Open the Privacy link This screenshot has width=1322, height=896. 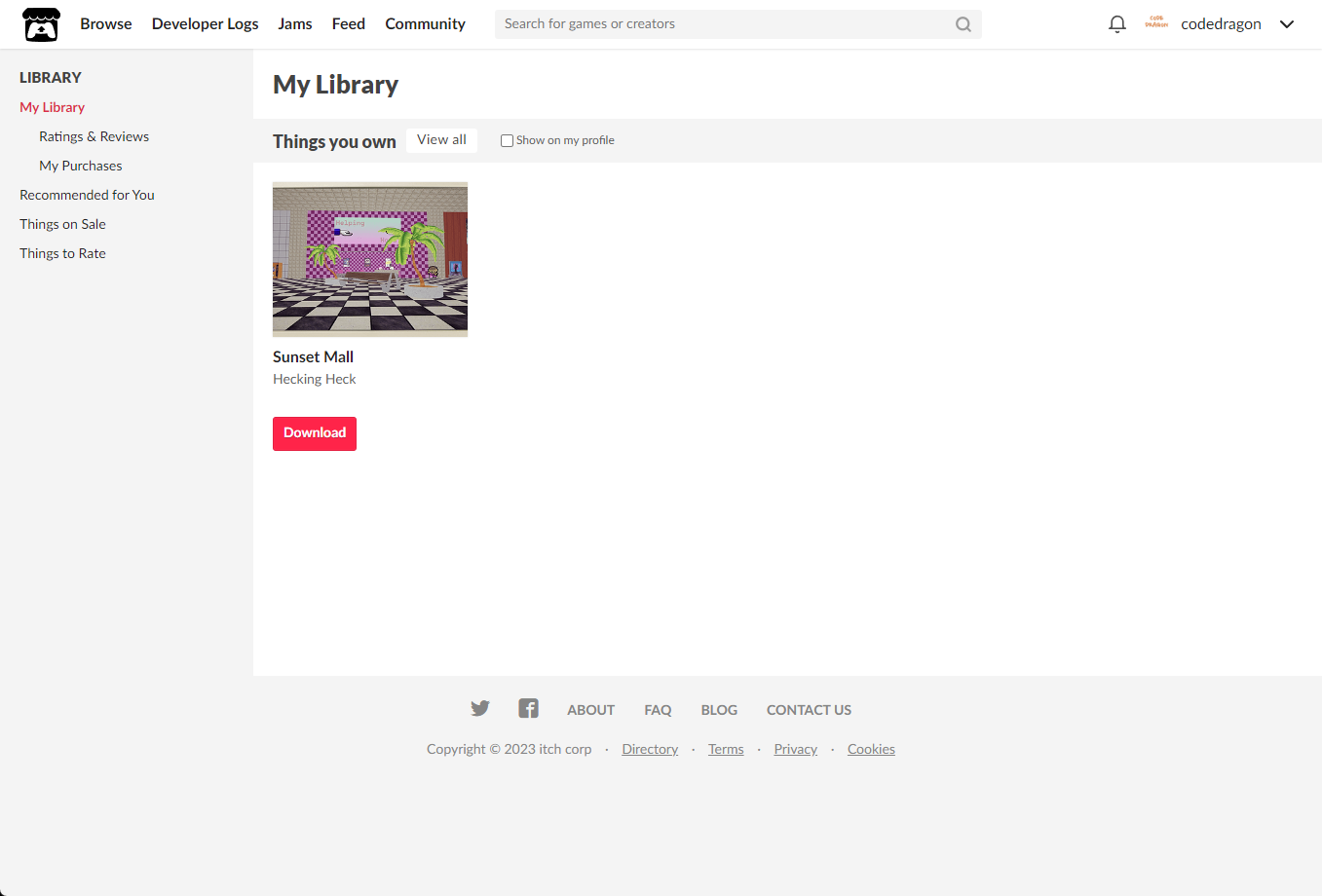tap(795, 749)
